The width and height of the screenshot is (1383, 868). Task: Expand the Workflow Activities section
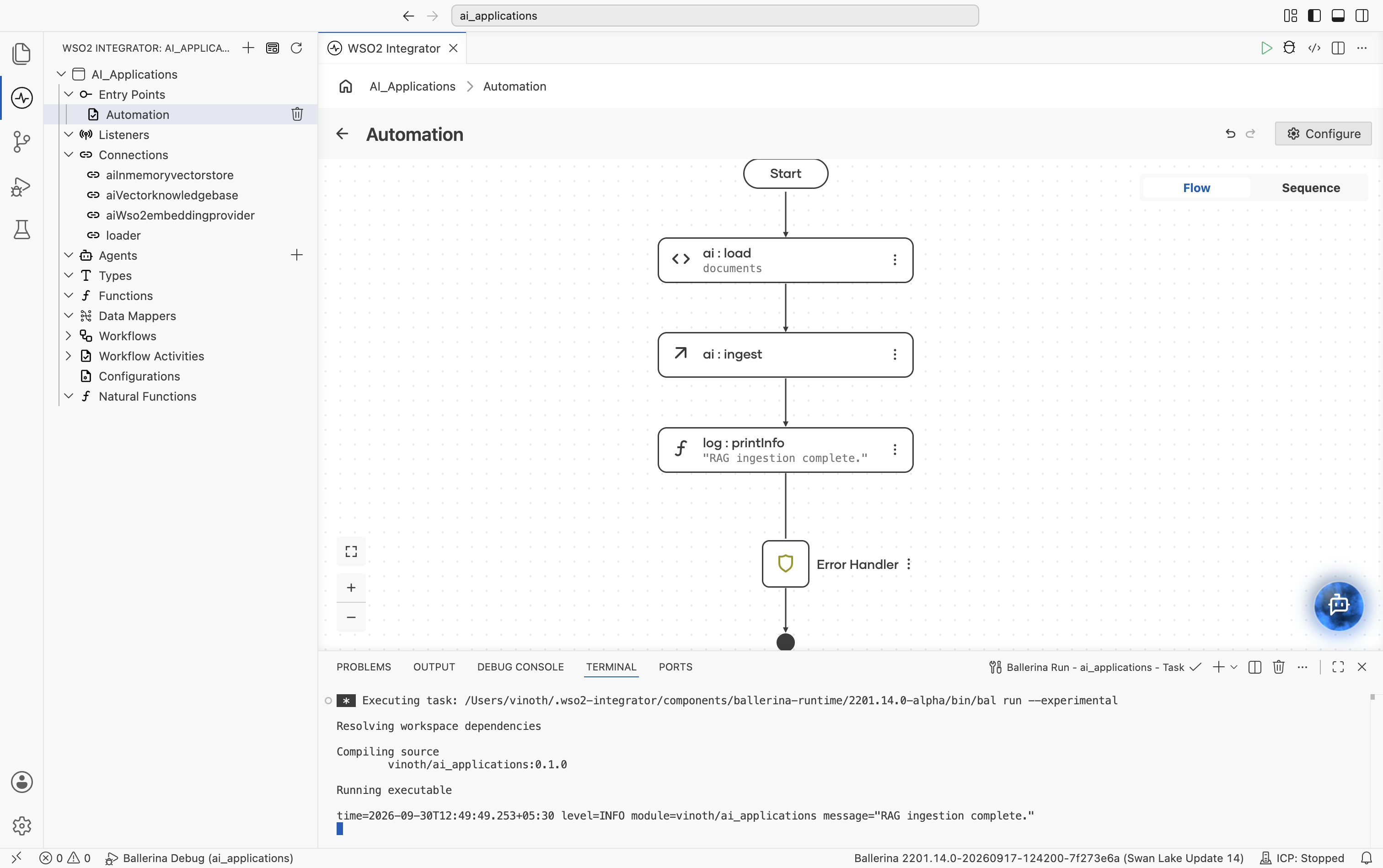click(68, 356)
